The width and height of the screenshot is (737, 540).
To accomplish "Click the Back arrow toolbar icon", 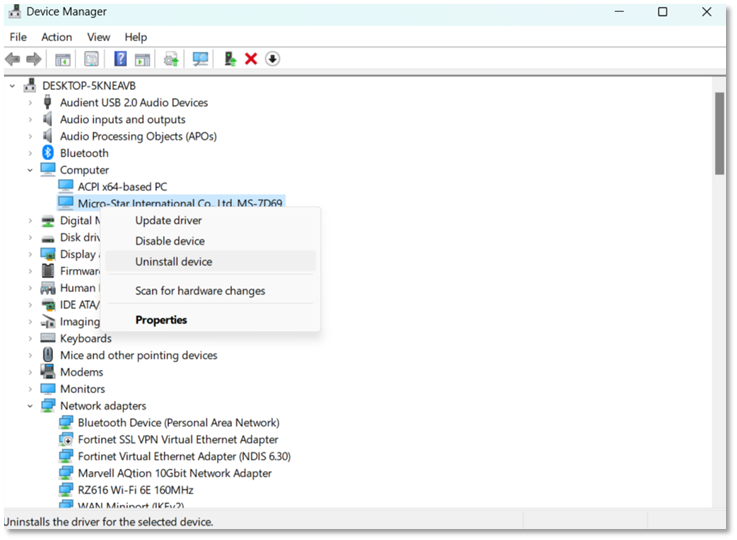I will pyautogui.click(x=13, y=59).
